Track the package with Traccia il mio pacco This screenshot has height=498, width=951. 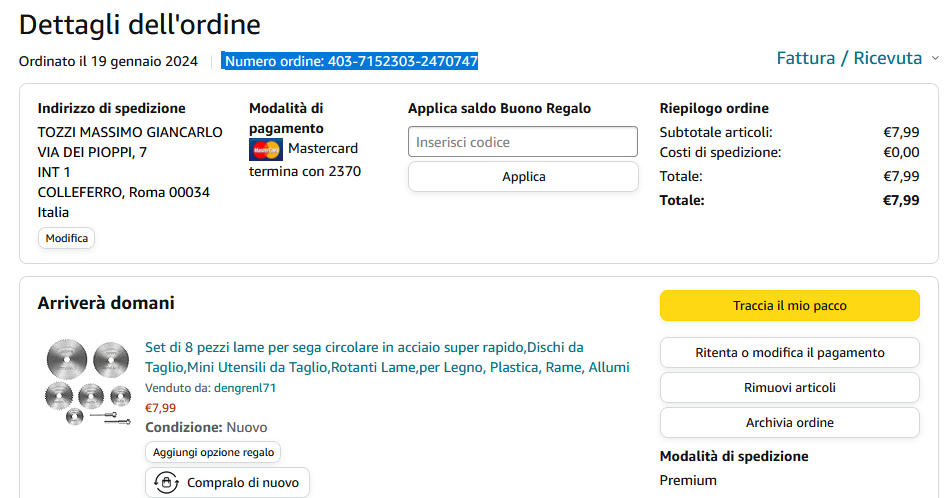pos(789,306)
